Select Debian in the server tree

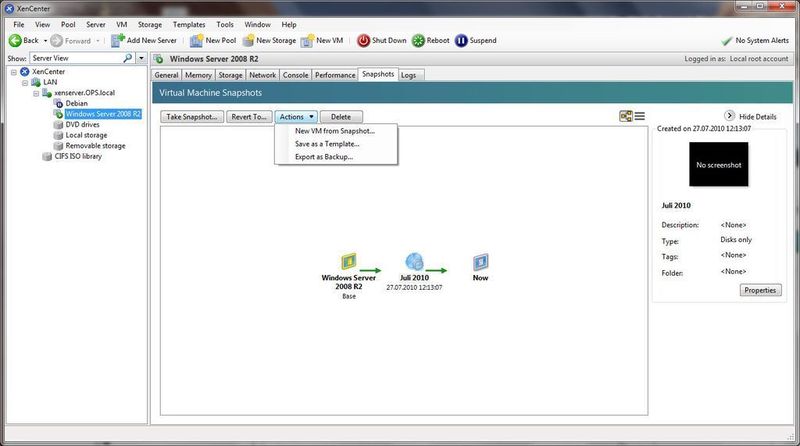tap(77, 103)
